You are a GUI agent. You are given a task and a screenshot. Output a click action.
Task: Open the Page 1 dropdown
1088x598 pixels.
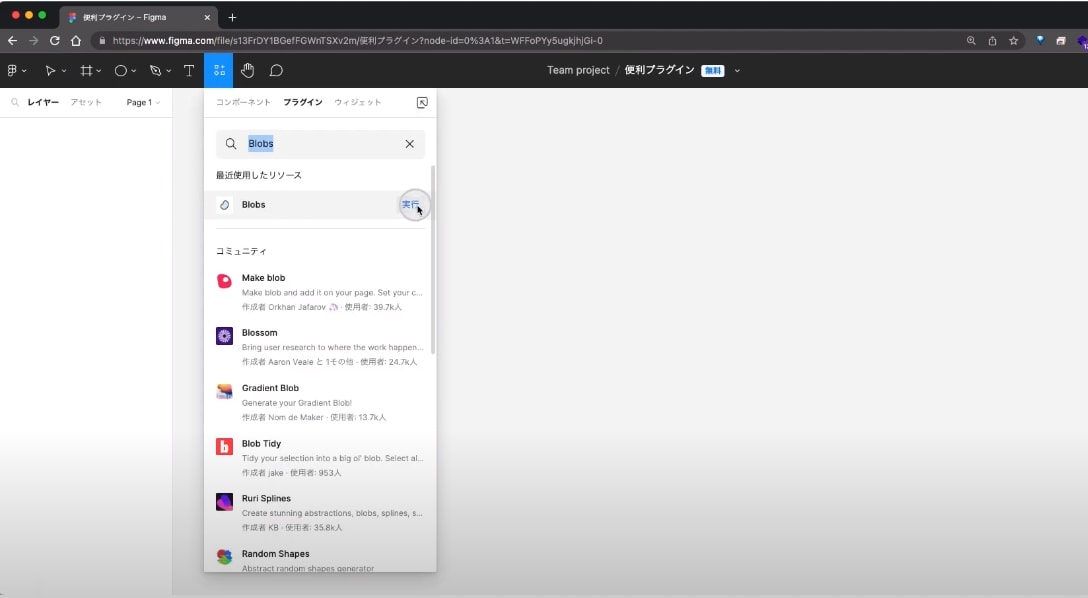coord(143,102)
